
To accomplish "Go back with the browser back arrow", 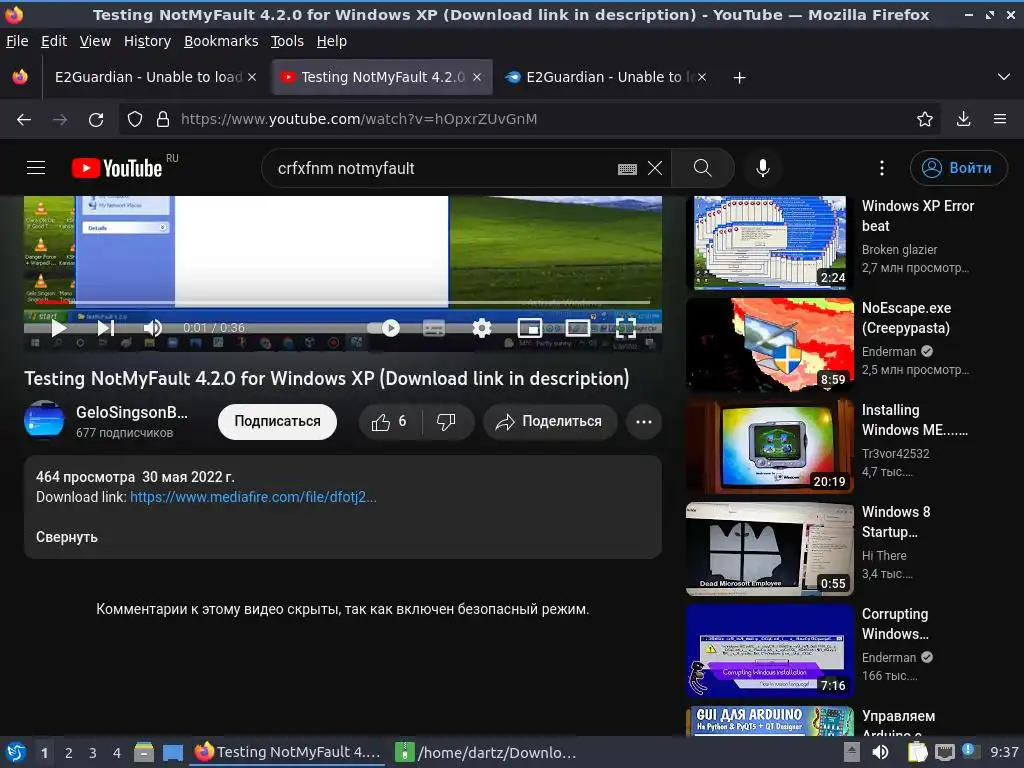I will point(24,120).
